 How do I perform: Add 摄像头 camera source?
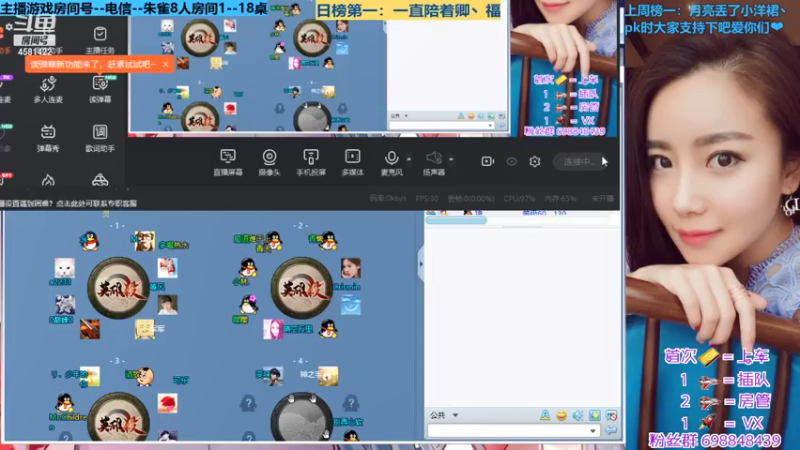pyautogui.click(x=269, y=163)
